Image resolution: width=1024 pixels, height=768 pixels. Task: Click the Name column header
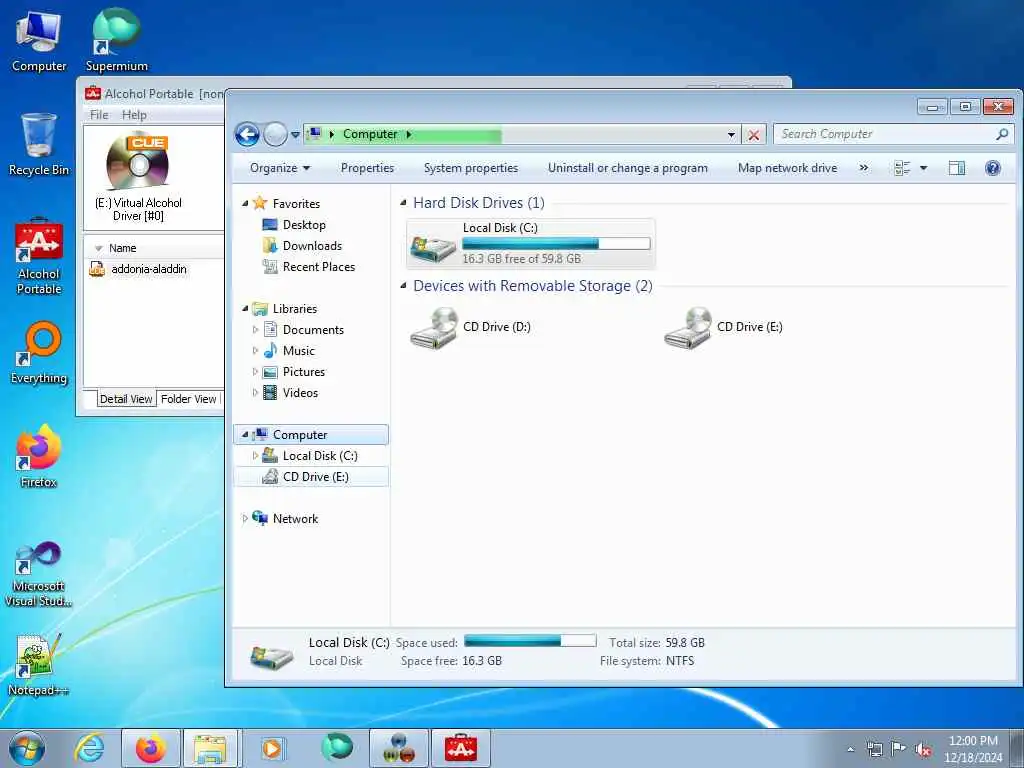click(122, 248)
